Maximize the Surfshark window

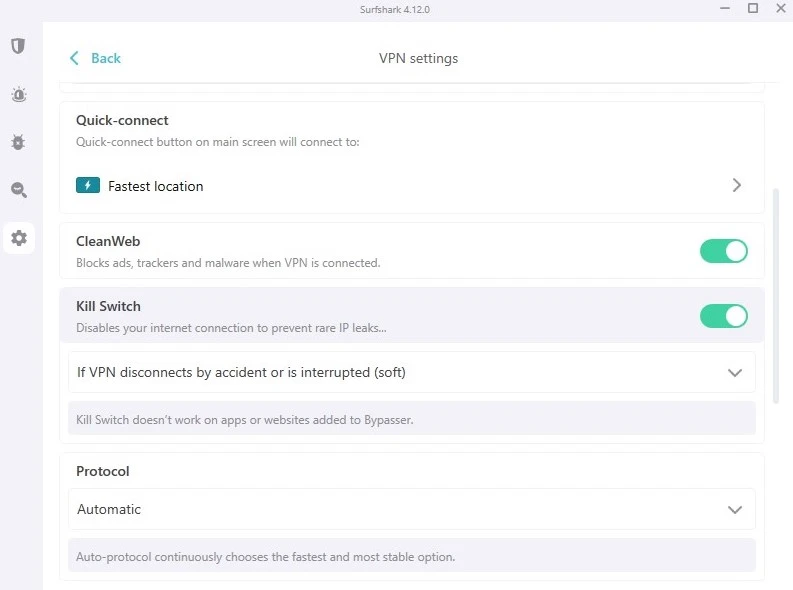[x=752, y=9]
